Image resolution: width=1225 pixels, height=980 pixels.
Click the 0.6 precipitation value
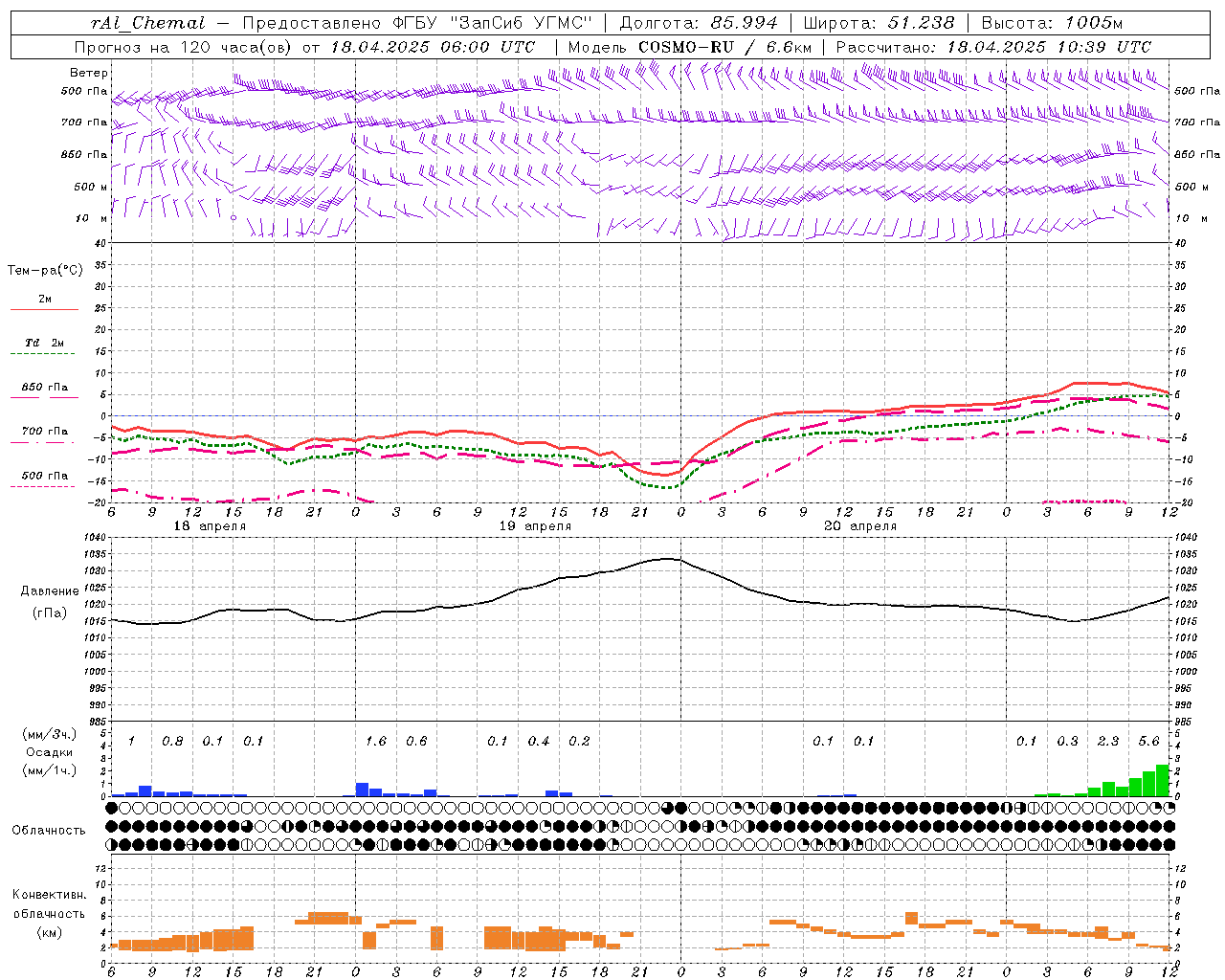coord(416,742)
